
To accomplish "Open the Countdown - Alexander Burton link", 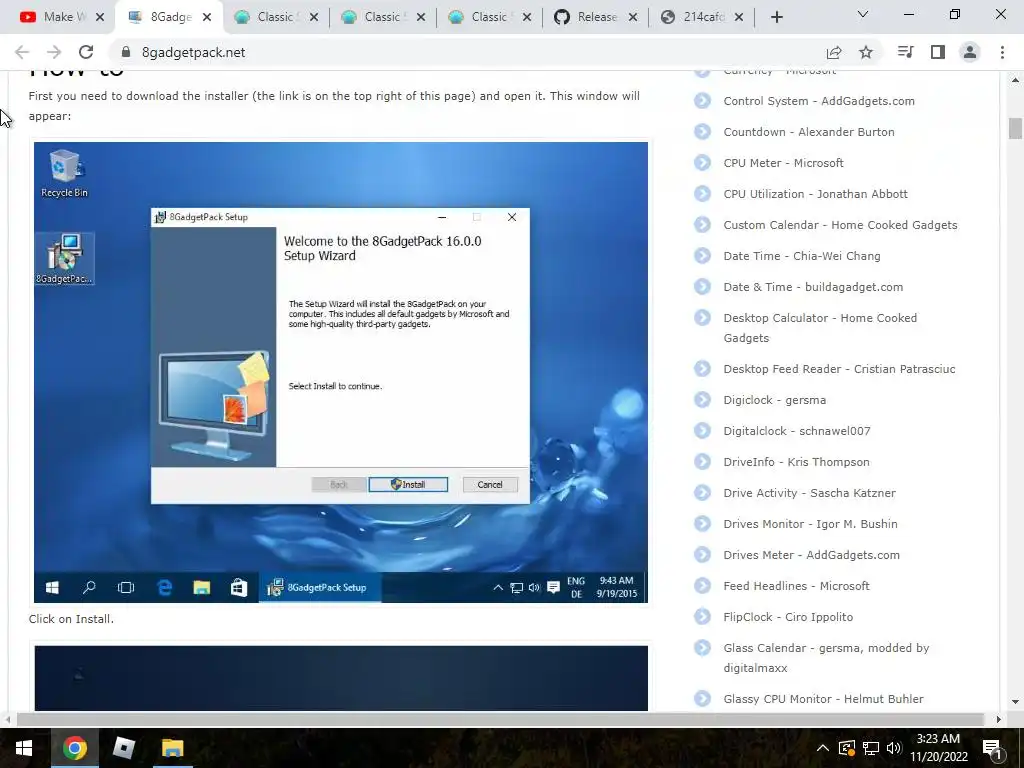I will 808,132.
